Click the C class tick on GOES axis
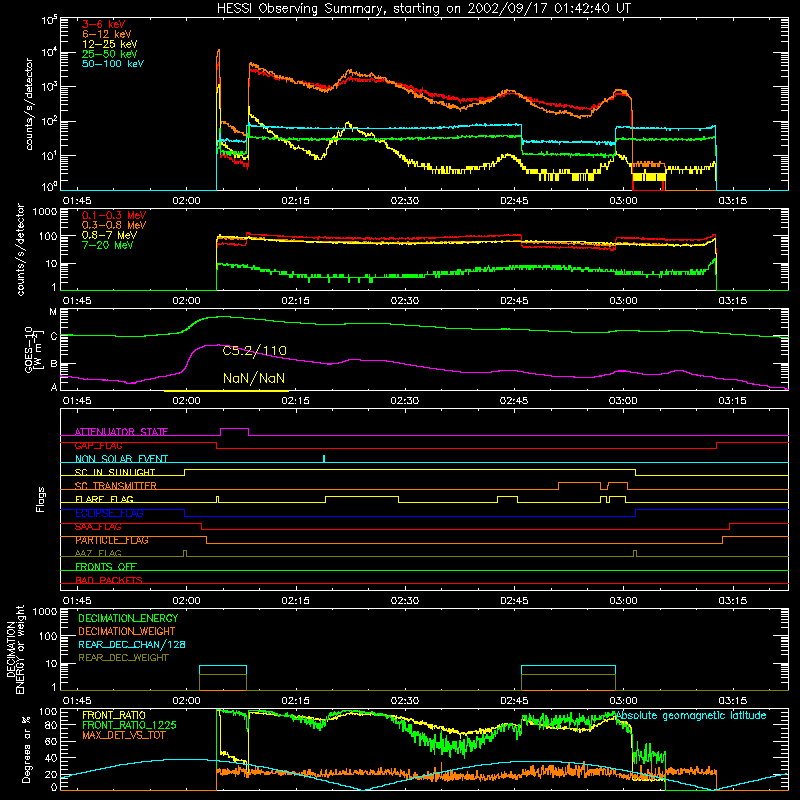The width and height of the screenshot is (800, 800). (x=53, y=336)
